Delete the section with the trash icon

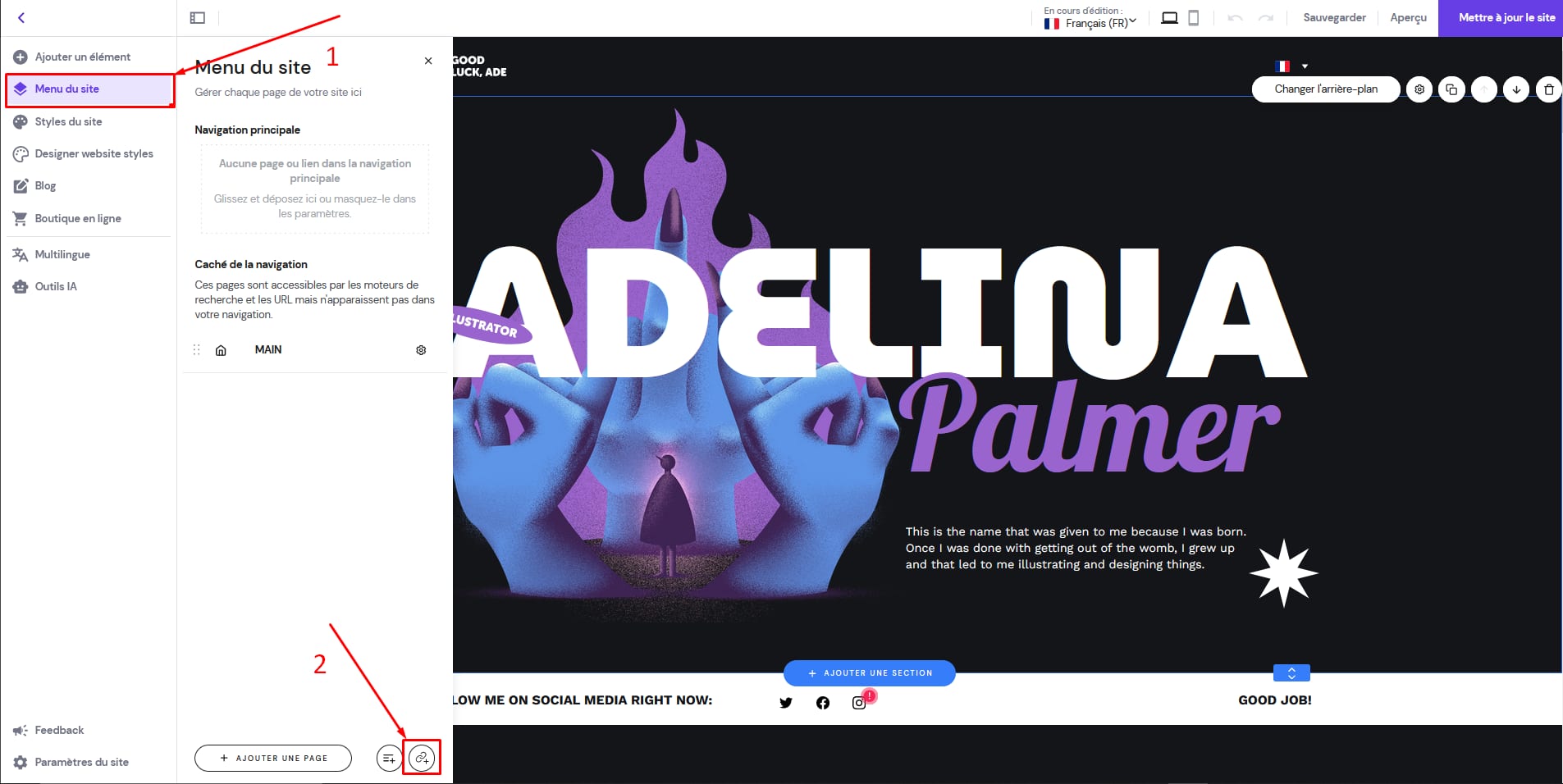[1548, 89]
